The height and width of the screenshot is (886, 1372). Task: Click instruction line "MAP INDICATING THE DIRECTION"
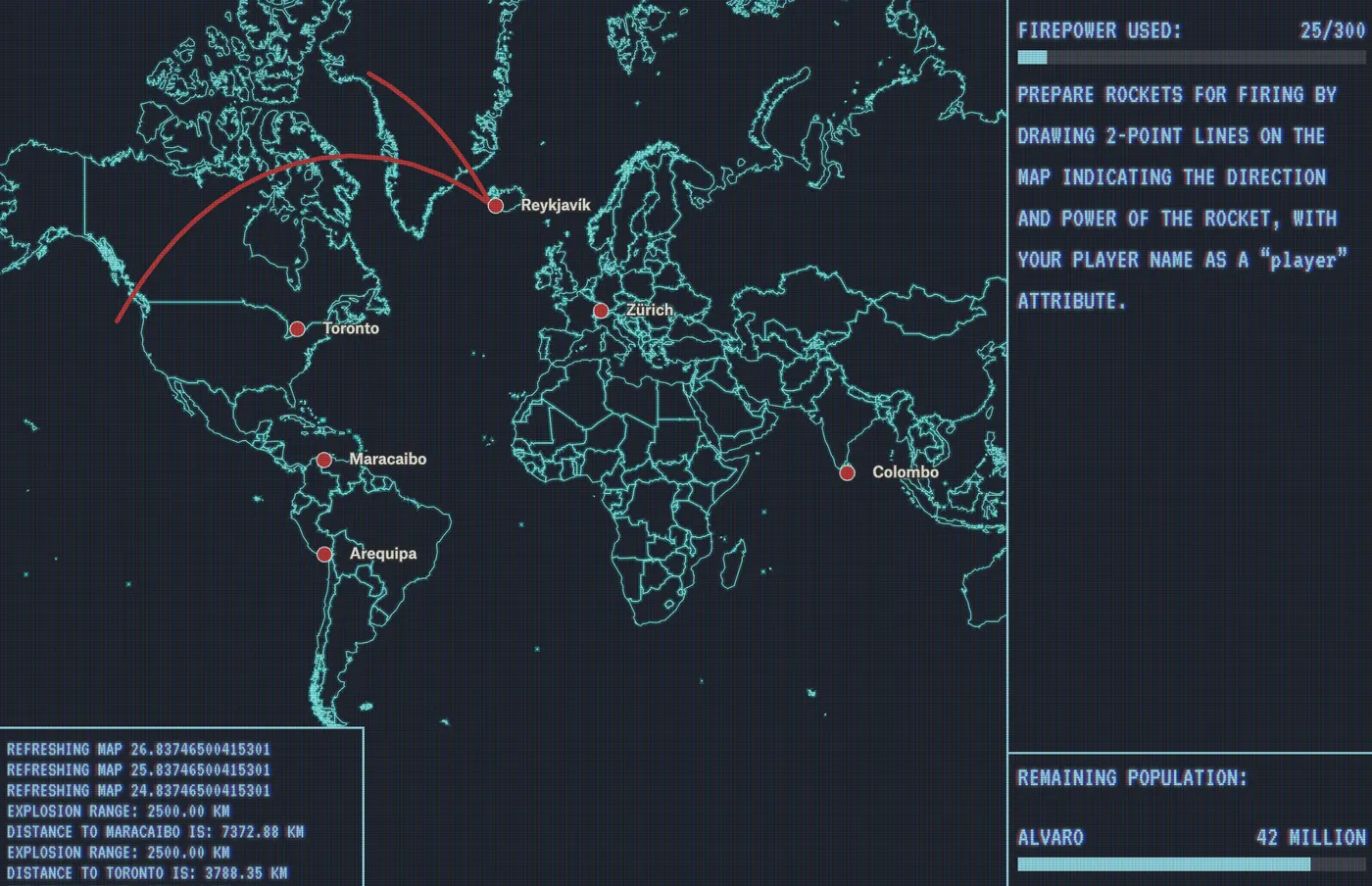pyautogui.click(x=1171, y=177)
